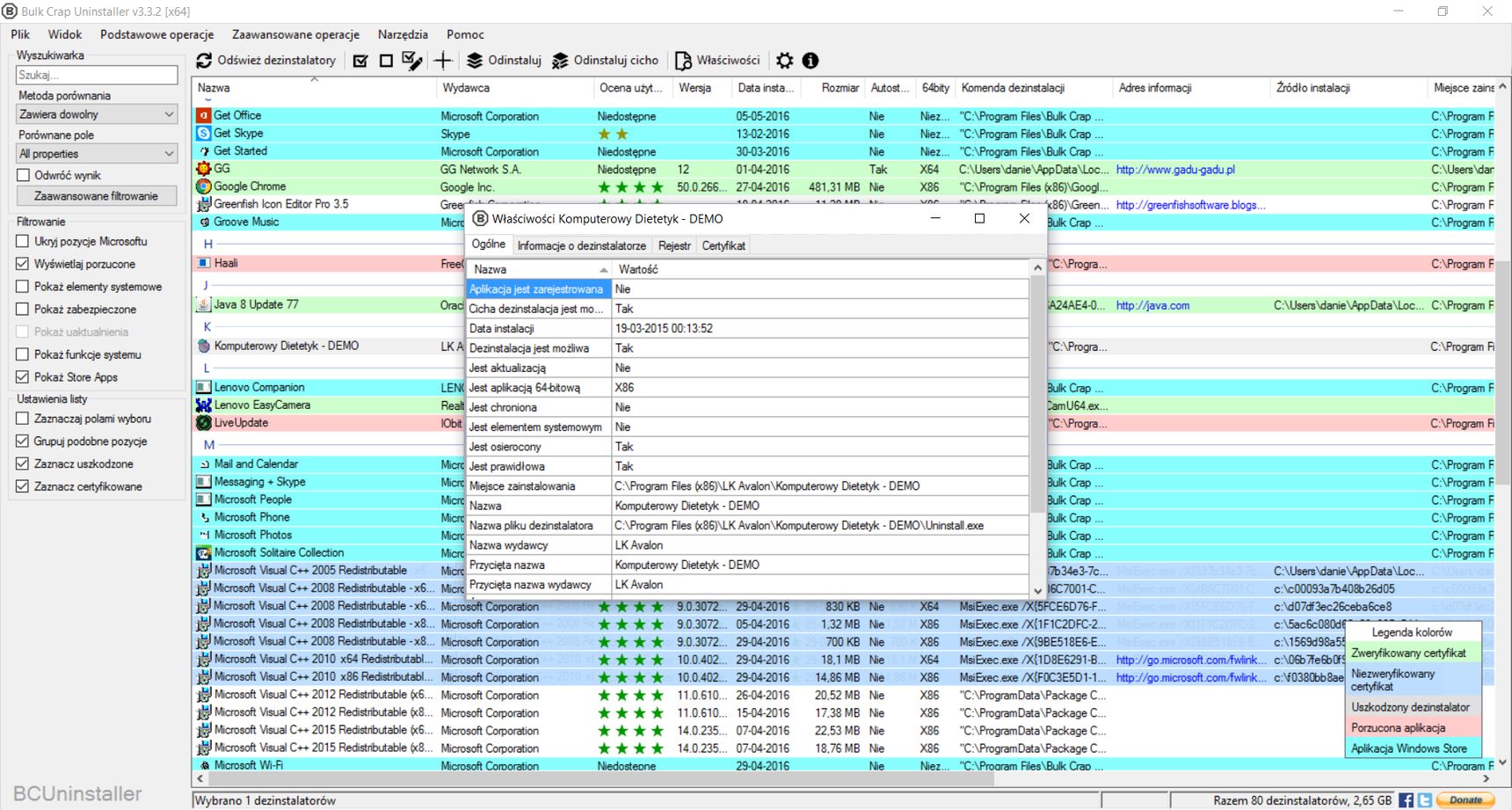1512x810 pixels.
Task: Sort main list by the Wydawca column header
Action: (515, 88)
